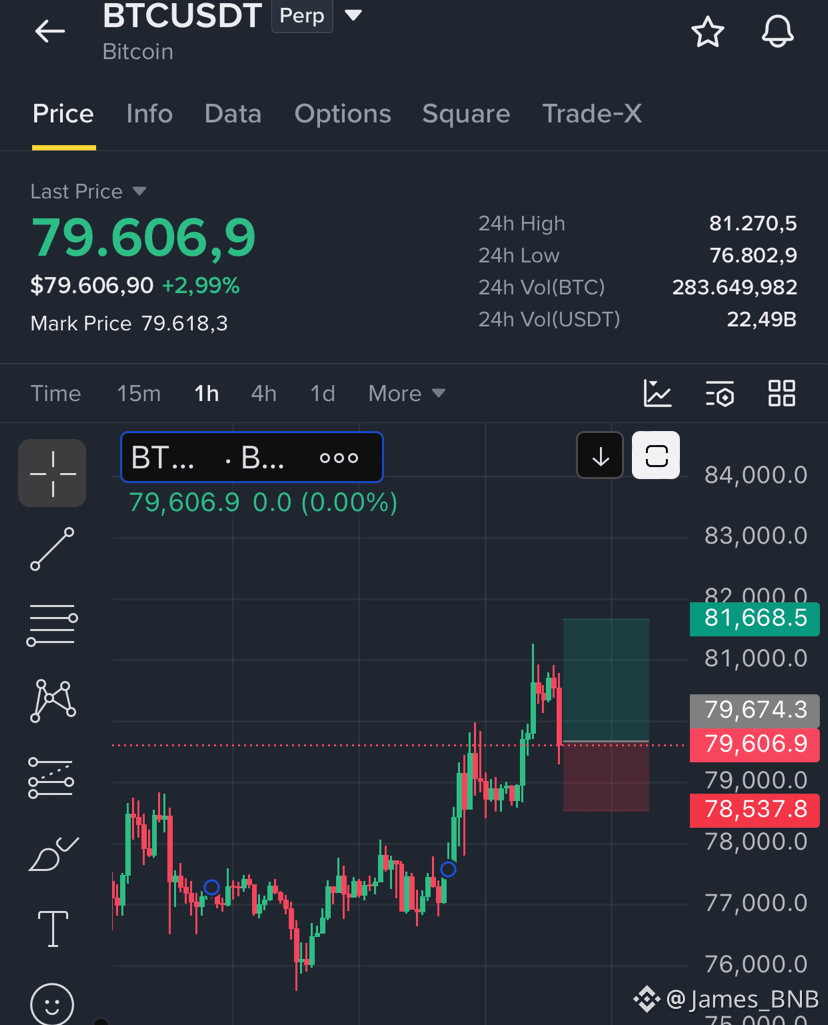This screenshot has height=1025, width=828.
Task: Open the emoji sticker tool
Action: (52, 1004)
